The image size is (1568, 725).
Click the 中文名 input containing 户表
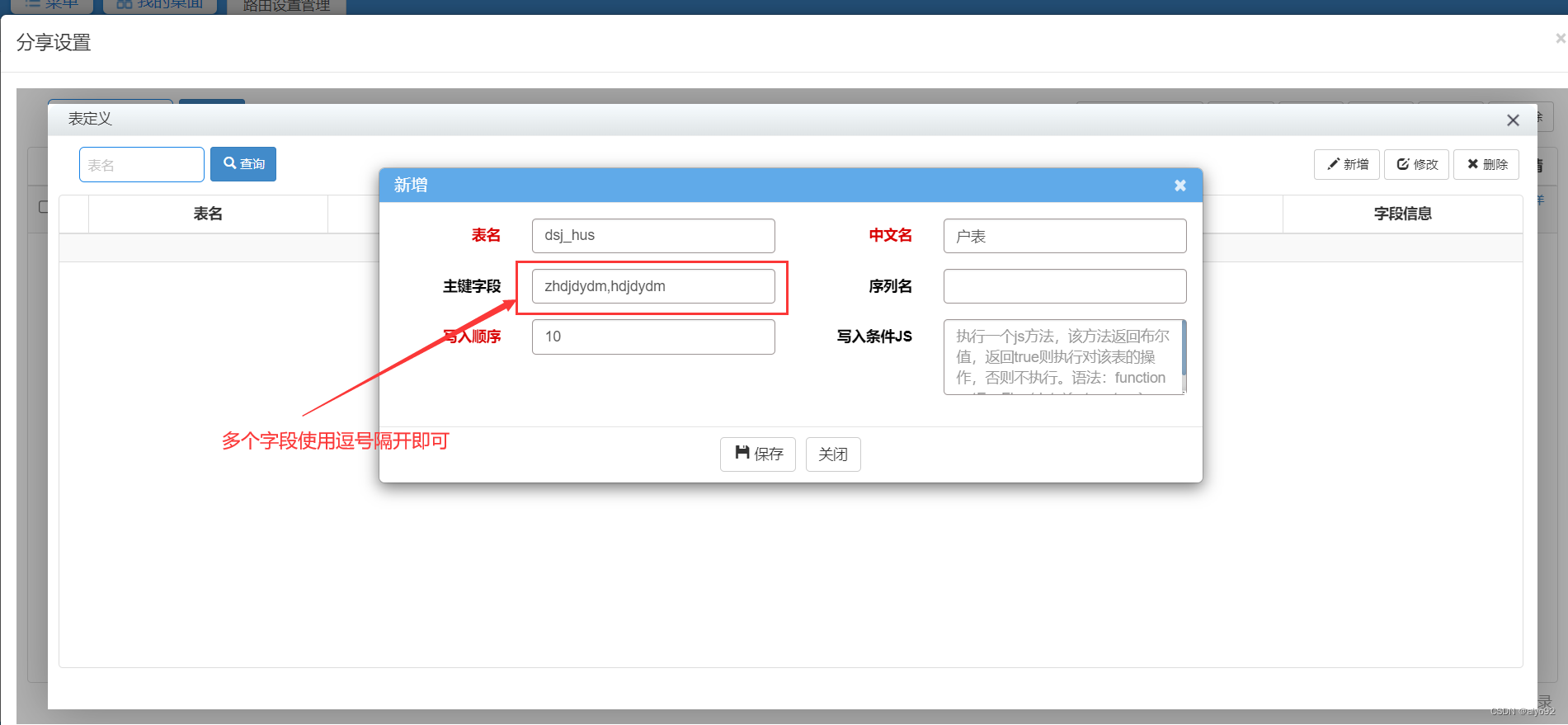pyautogui.click(x=1065, y=236)
